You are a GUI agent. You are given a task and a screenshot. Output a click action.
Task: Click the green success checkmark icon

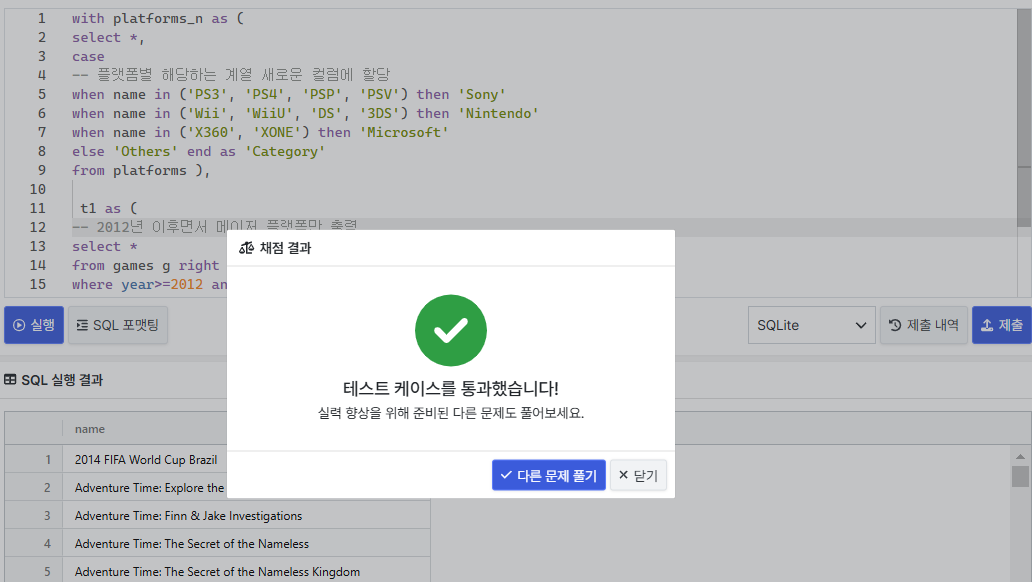[x=451, y=331]
